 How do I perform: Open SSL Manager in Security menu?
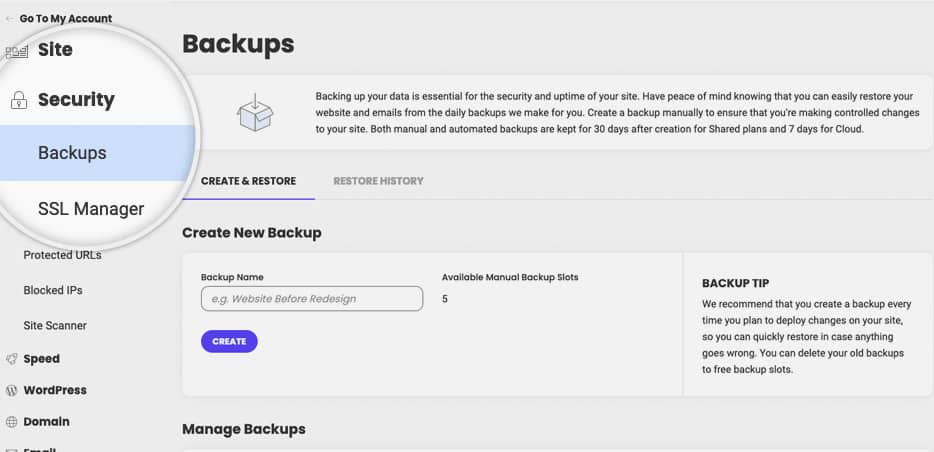[x=91, y=209]
